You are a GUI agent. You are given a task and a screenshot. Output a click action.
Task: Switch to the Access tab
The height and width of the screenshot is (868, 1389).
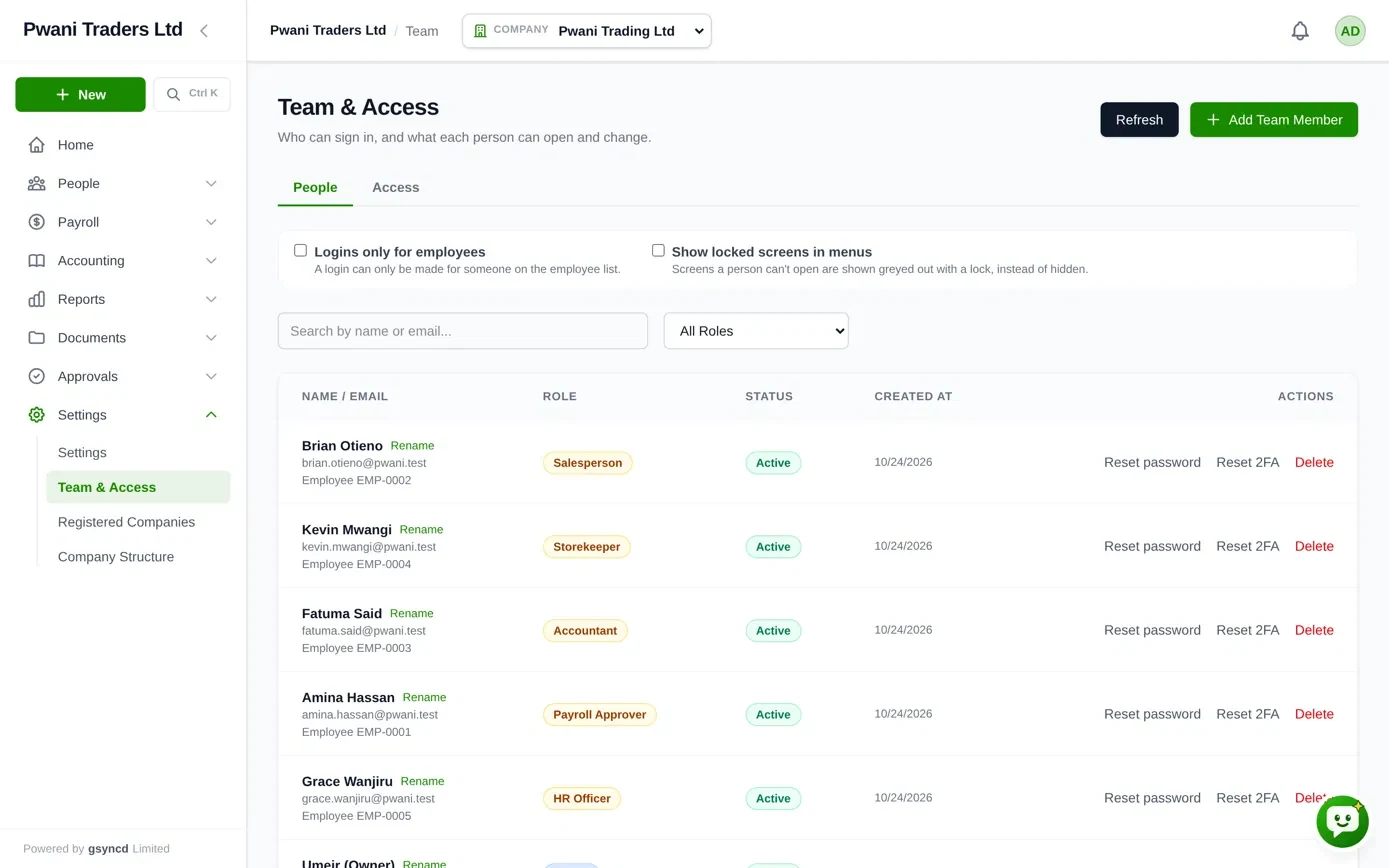(x=396, y=187)
